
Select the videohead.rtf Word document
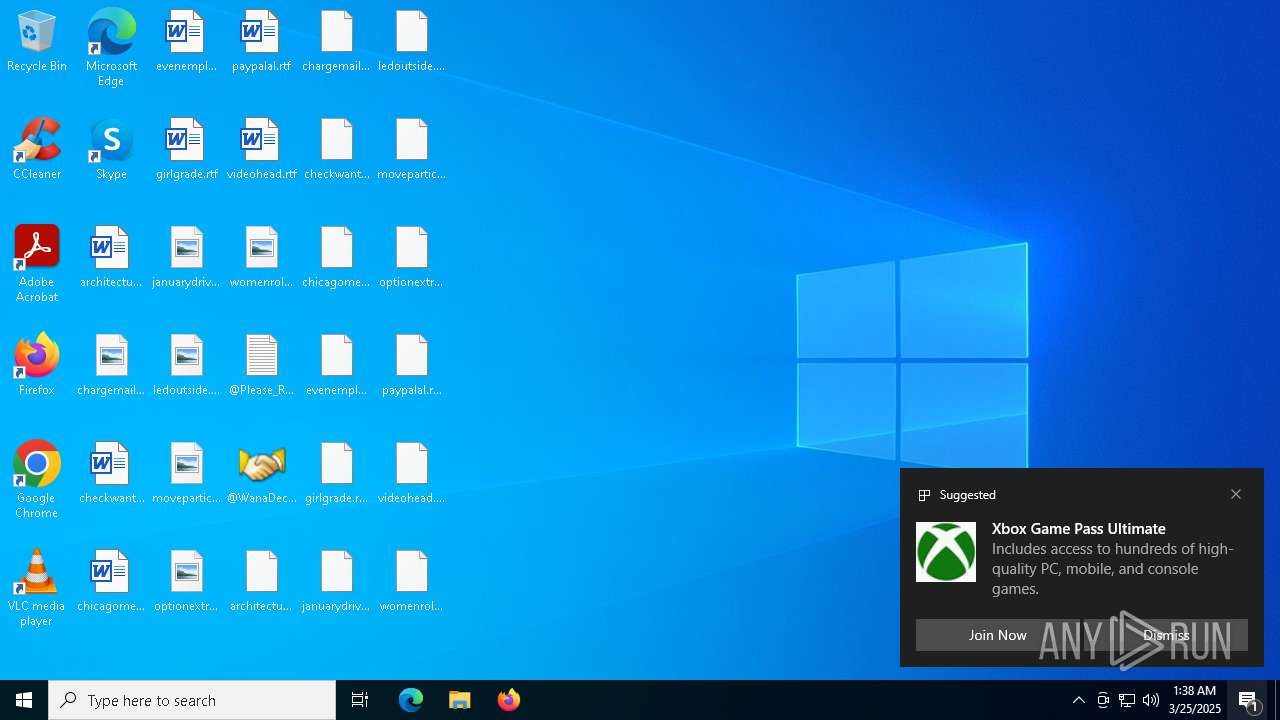coord(262,150)
